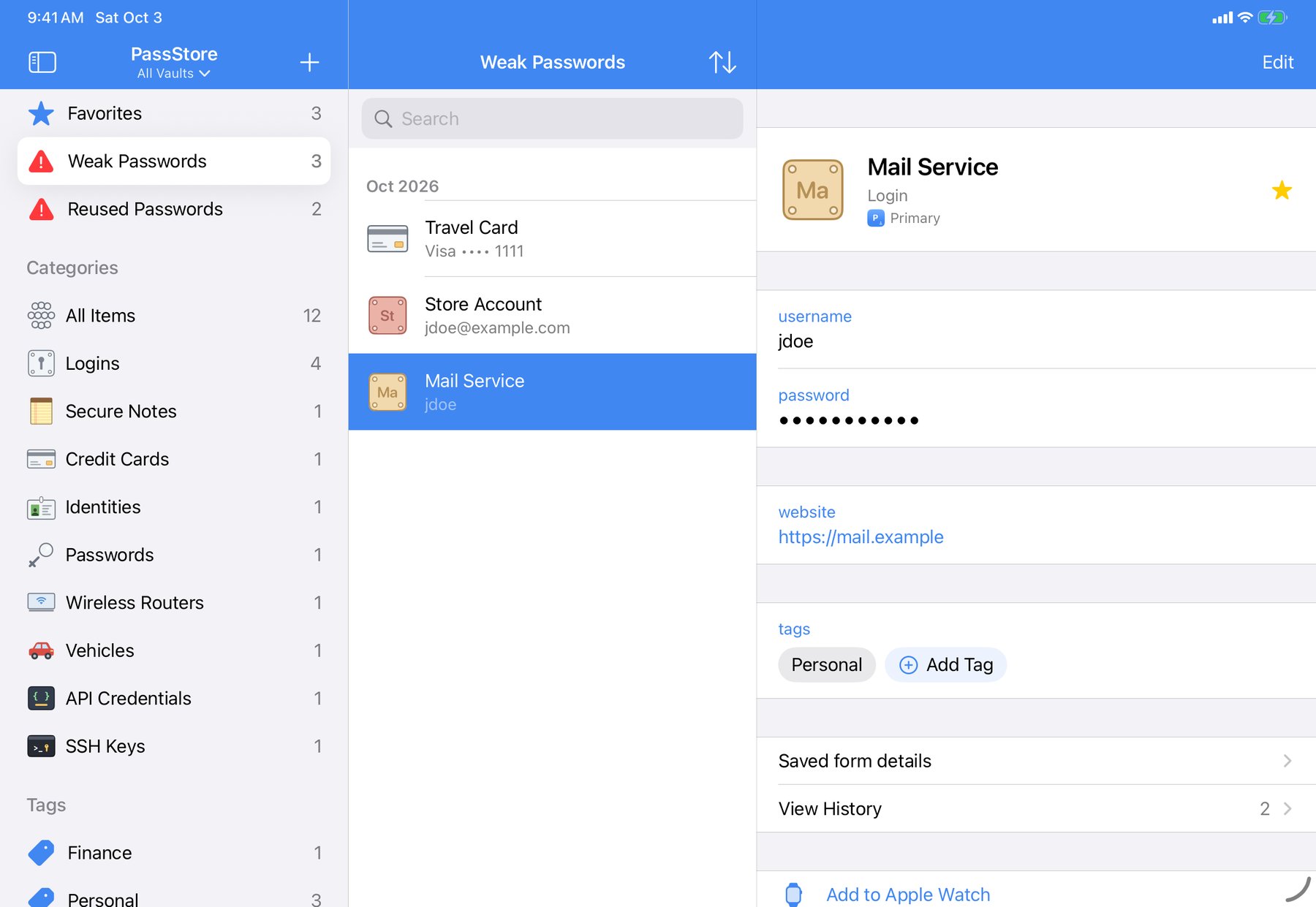Toggle the yellow favorite star on Mail Service
This screenshot has width=1316, height=907.
(x=1282, y=190)
